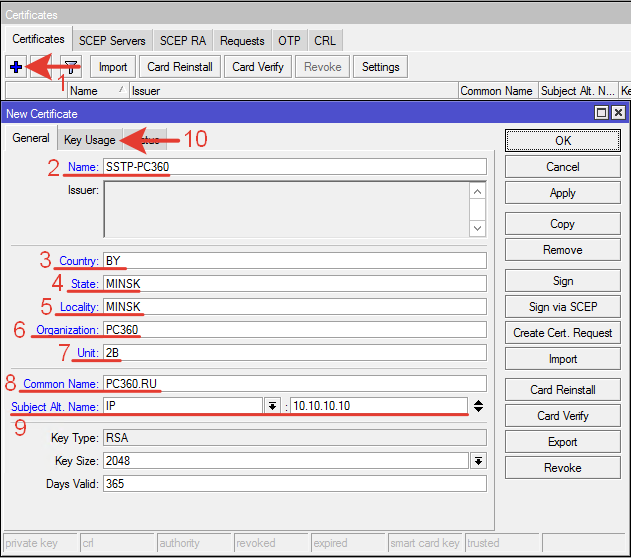Click the Sign via SCEP button
This screenshot has height=558, width=631.
[562, 307]
